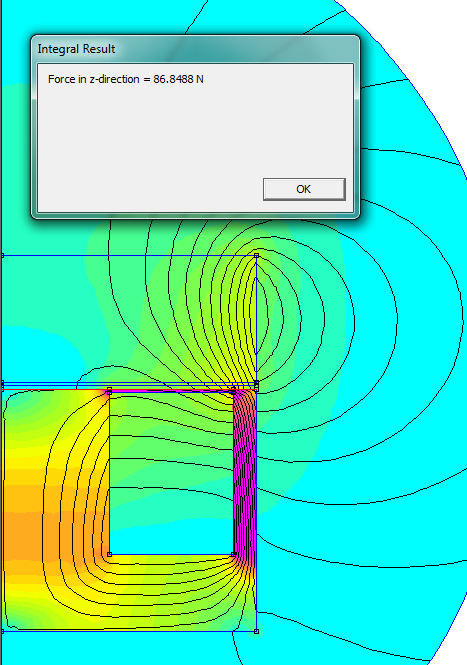Click the thin air gap between core and upper block
The height and width of the screenshot is (665, 467).
click(x=127, y=386)
